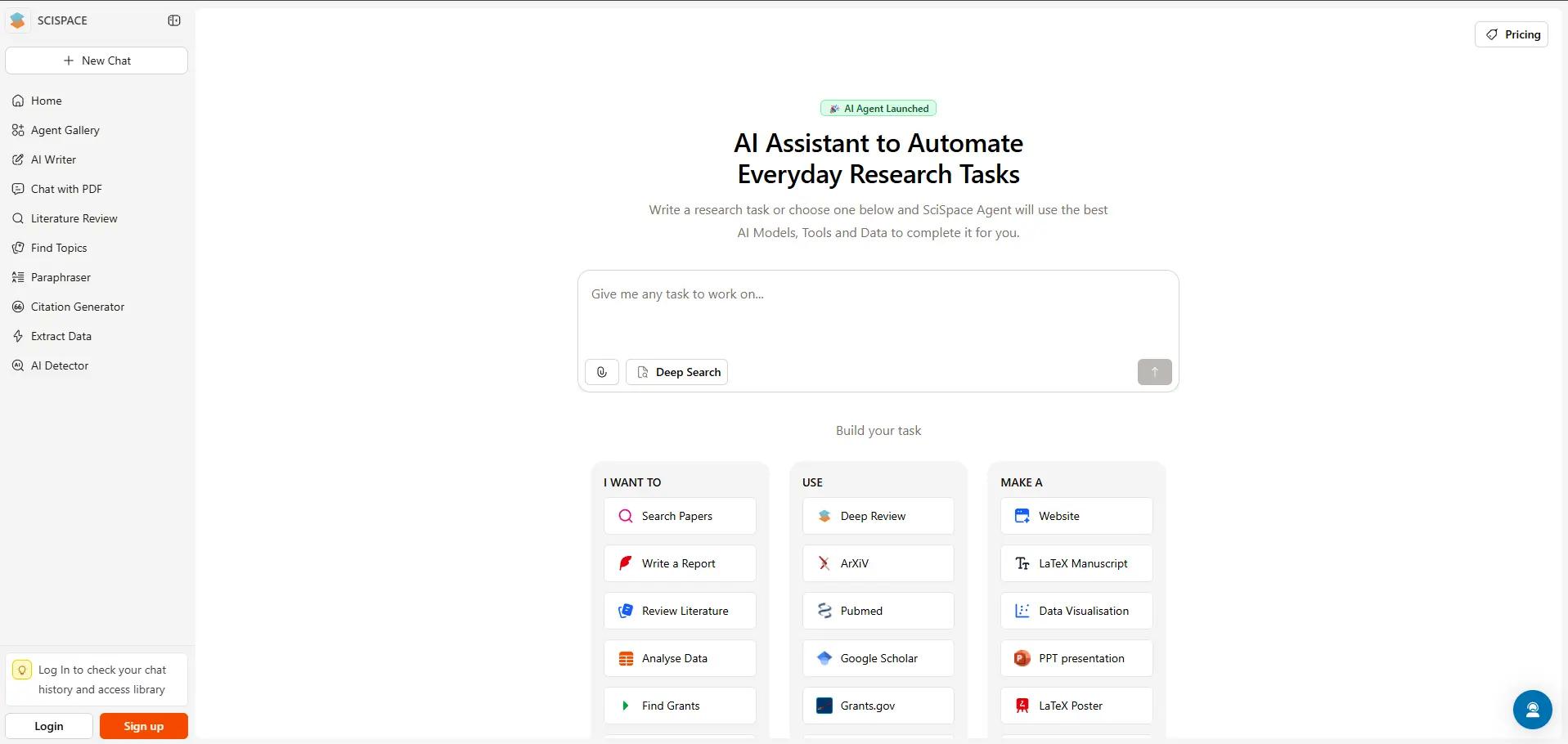
Task: Select the Search Papers option
Action: tap(680, 516)
